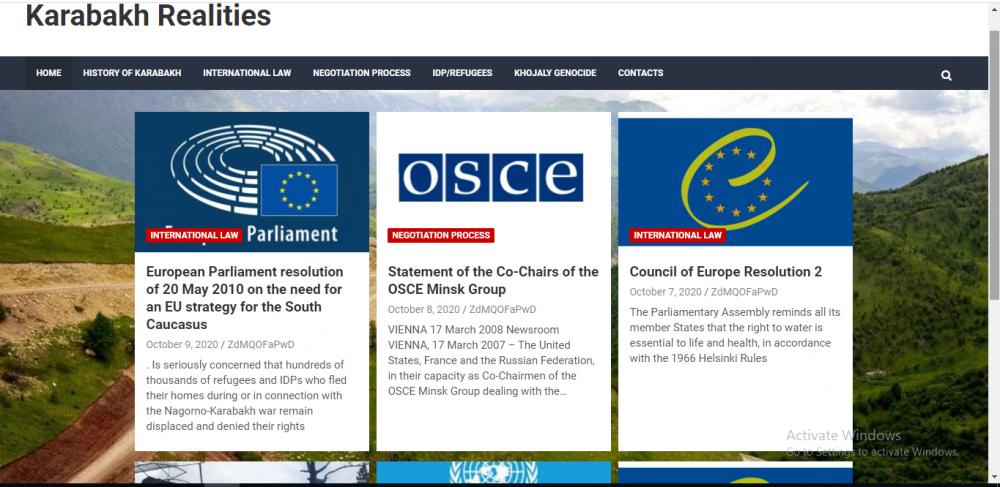This screenshot has height=487, width=1000.
Task: Click NEGOTIATION PROCESS tag on OSCE card
Action: (441, 235)
